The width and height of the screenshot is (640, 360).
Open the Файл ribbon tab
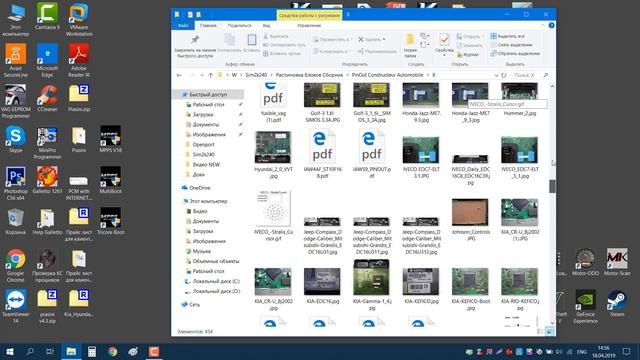coord(183,26)
